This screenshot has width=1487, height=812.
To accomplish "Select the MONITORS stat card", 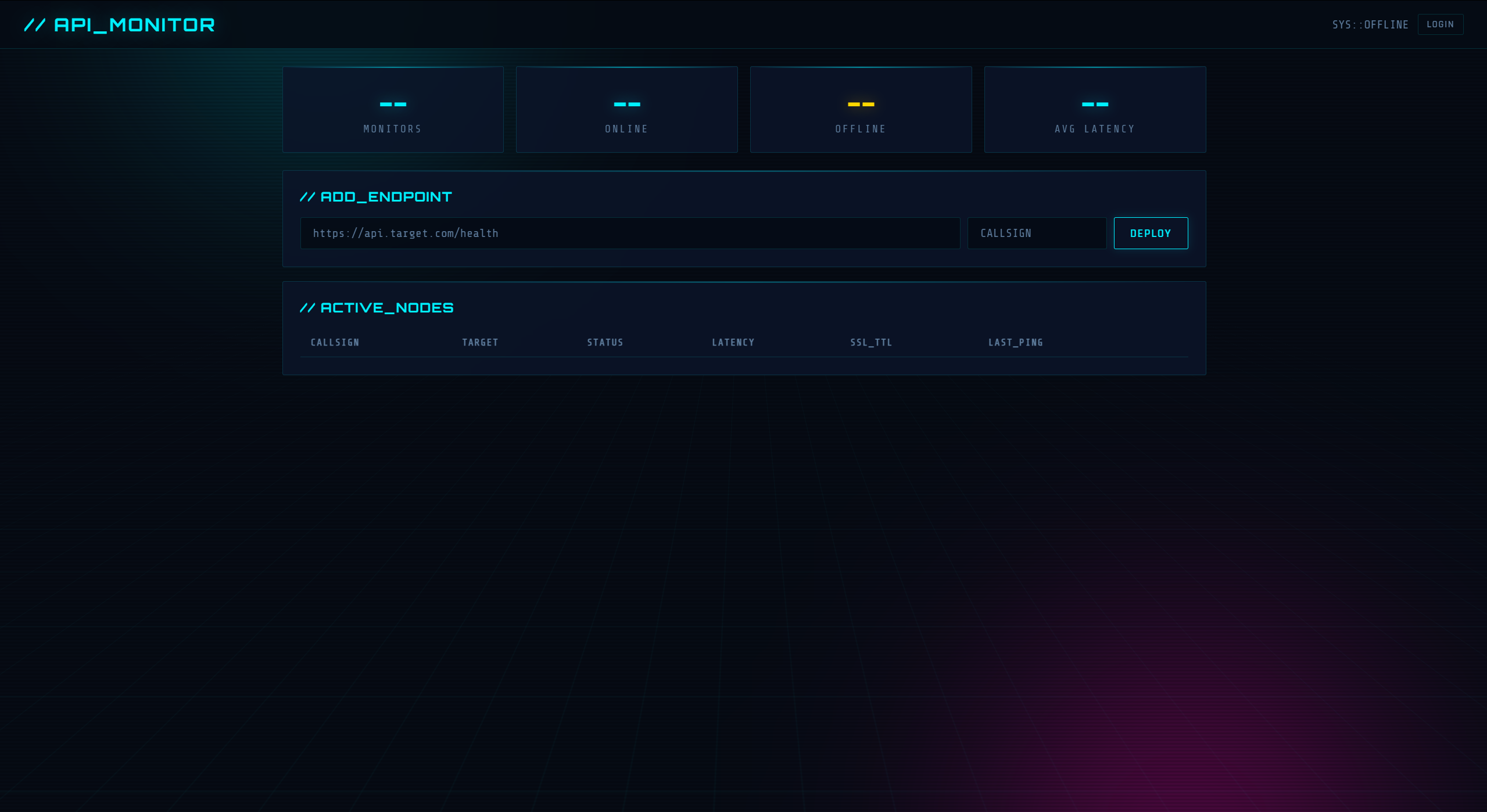I will 393,109.
